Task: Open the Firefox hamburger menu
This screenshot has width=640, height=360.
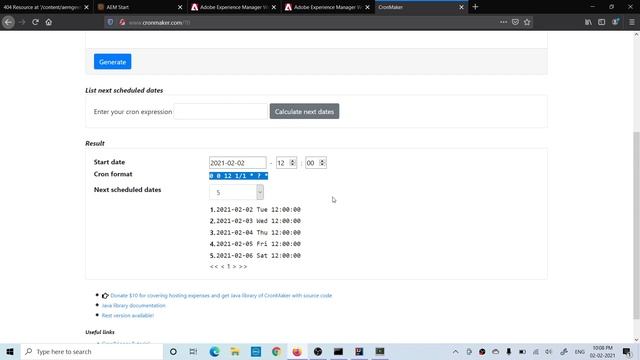Action: 631,22
